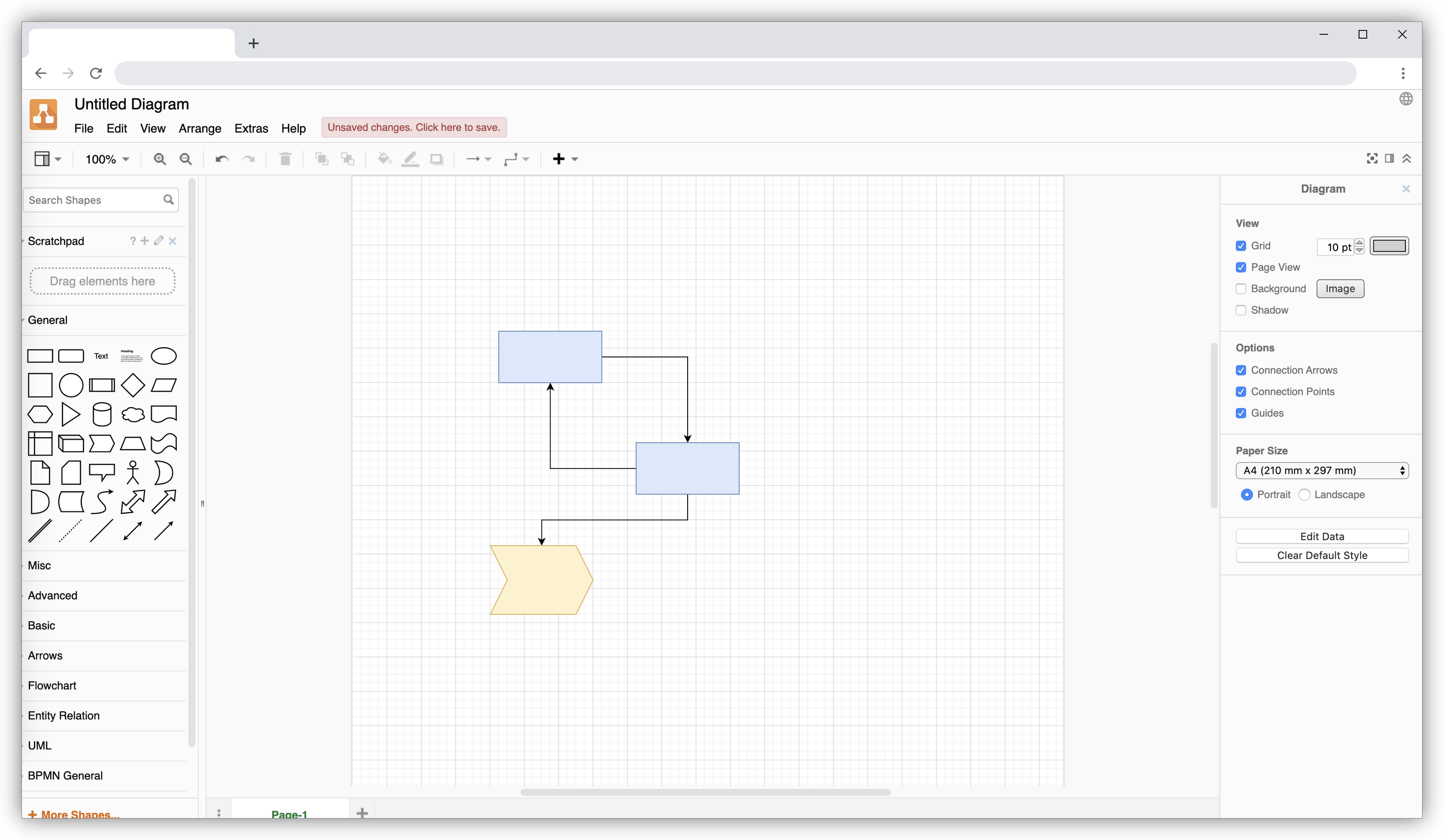This screenshot has width=1444, height=840.
Task: Open the Paper Size A4 dropdown
Action: click(1322, 471)
